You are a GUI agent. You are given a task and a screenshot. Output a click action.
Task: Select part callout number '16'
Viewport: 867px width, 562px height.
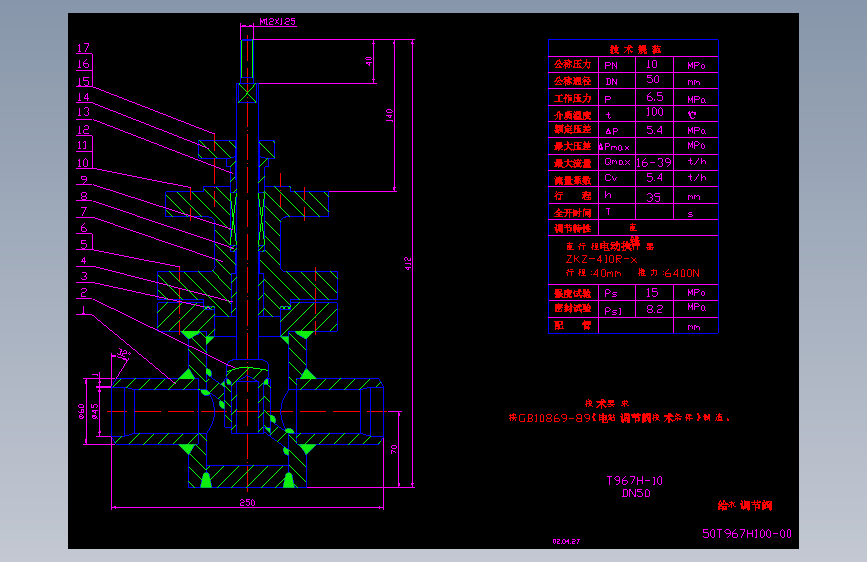coord(83,64)
